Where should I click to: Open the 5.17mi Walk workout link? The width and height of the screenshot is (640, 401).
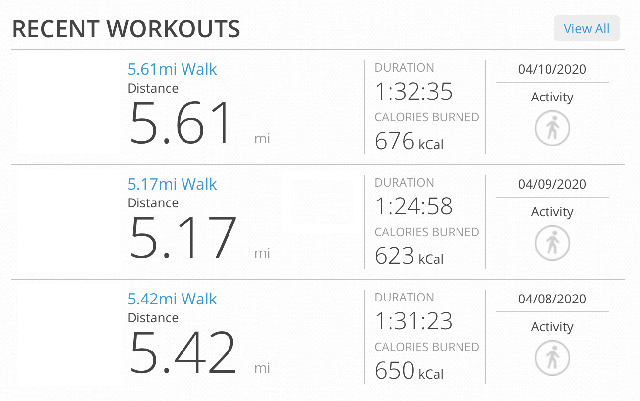click(x=172, y=184)
